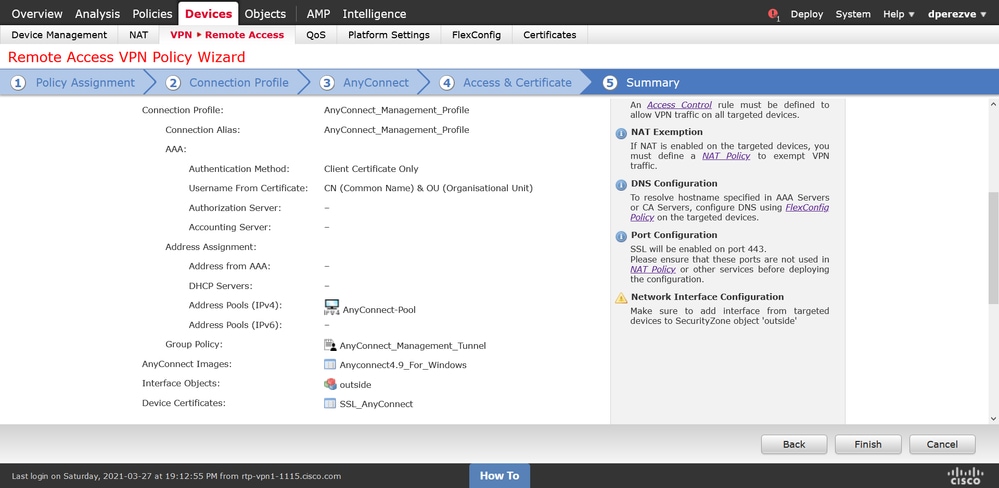Follow the Access Control link
This screenshot has width=999, height=488.
pos(679,105)
